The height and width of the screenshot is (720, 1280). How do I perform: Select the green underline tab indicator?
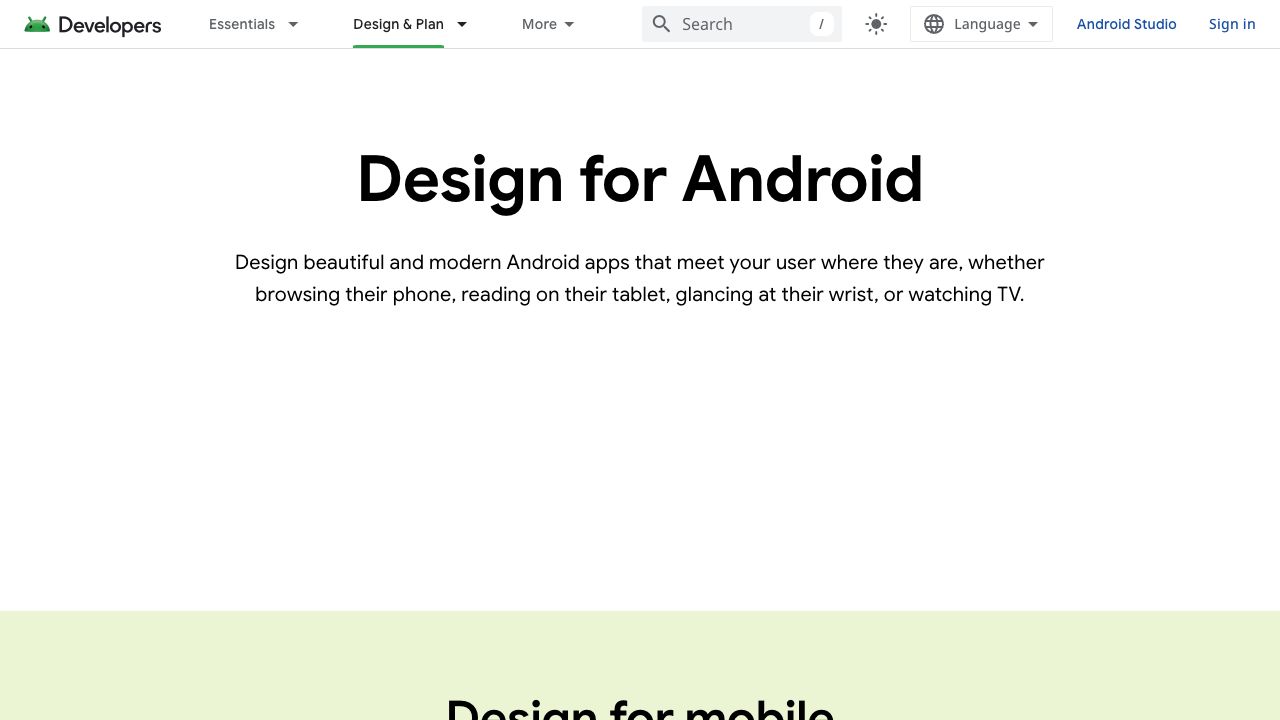click(x=398, y=44)
